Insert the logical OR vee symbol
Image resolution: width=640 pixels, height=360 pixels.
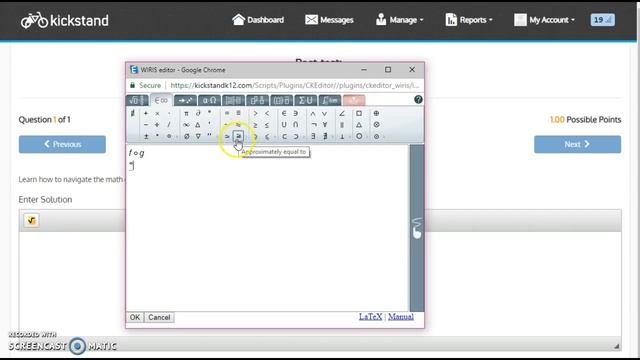[x=324, y=113]
